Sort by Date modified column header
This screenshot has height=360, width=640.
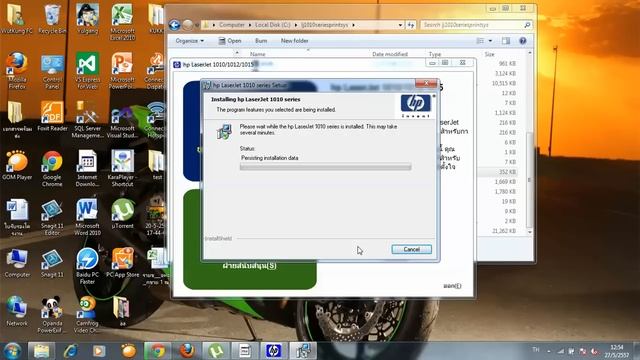(x=390, y=54)
